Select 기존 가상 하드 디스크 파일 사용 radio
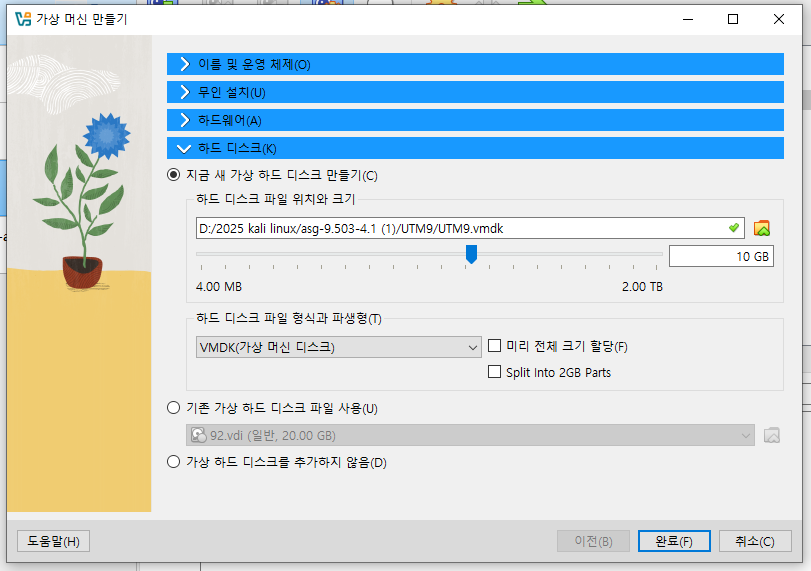811x571 pixels. [x=174, y=408]
